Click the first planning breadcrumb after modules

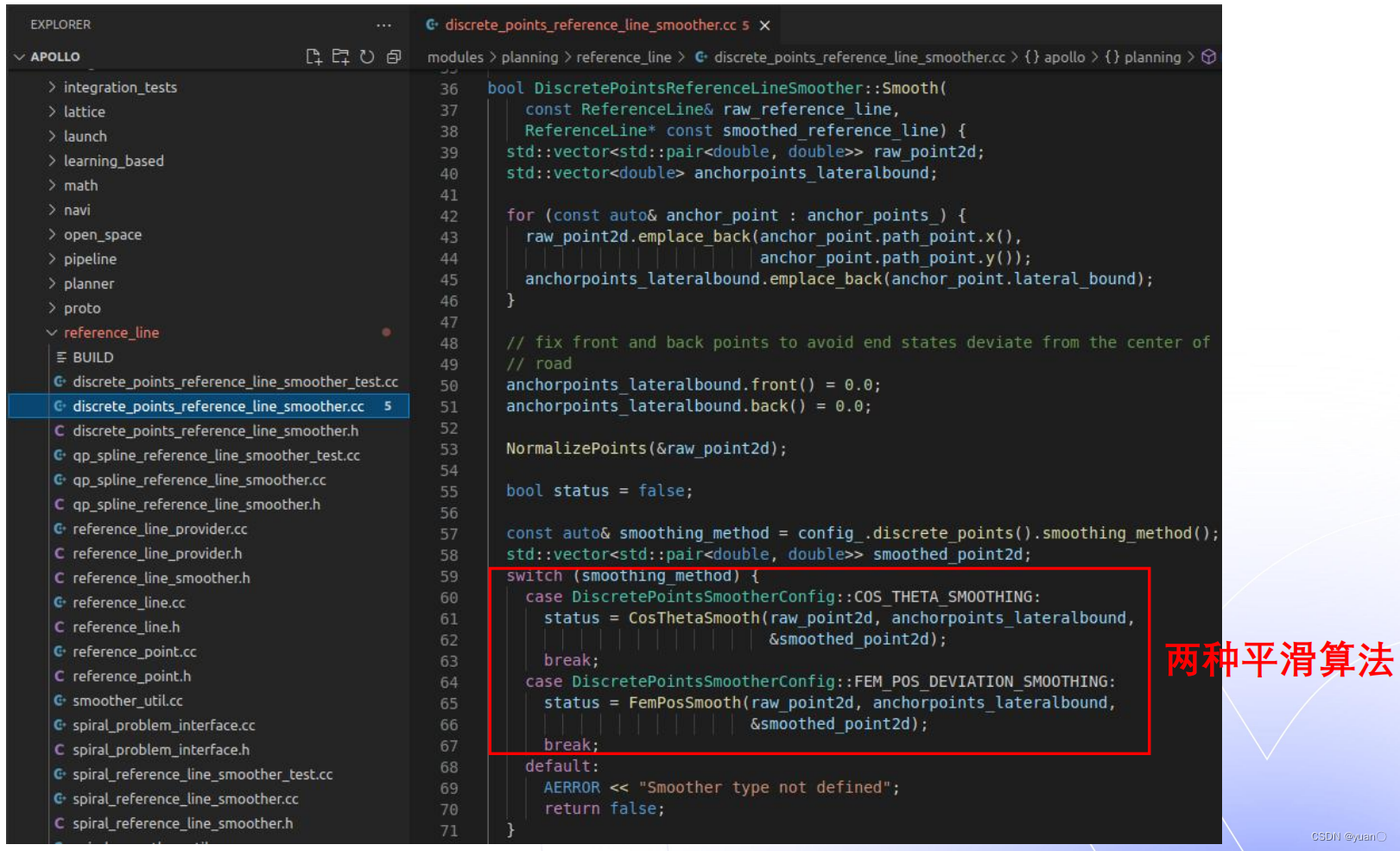(529, 57)
